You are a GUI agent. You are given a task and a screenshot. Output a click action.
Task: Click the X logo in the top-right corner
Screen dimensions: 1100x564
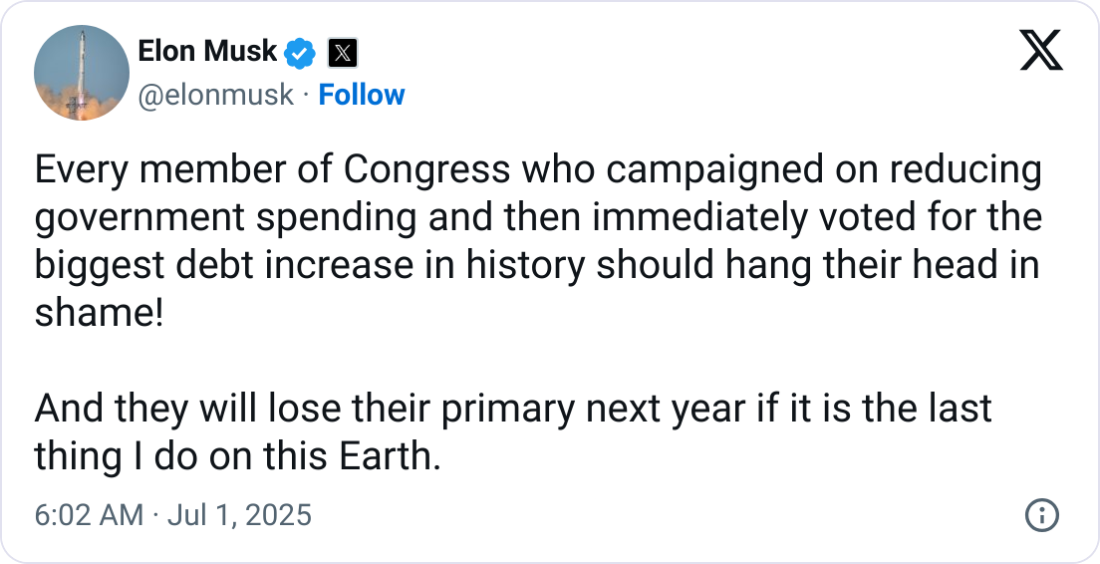(1040, 49)
